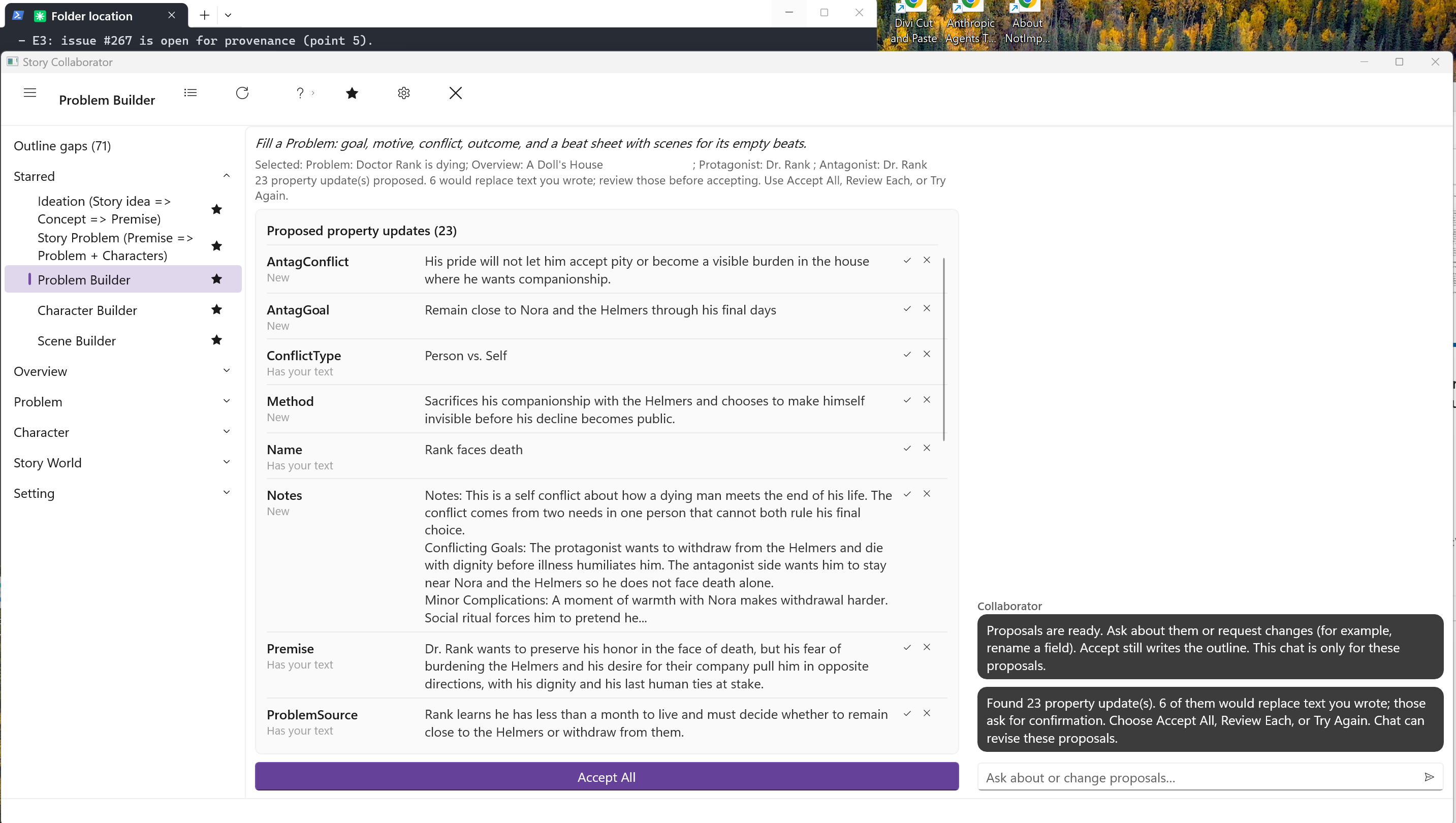Expand the Story World section
The width and height of the screenshot is (1456, 823).
227,462
